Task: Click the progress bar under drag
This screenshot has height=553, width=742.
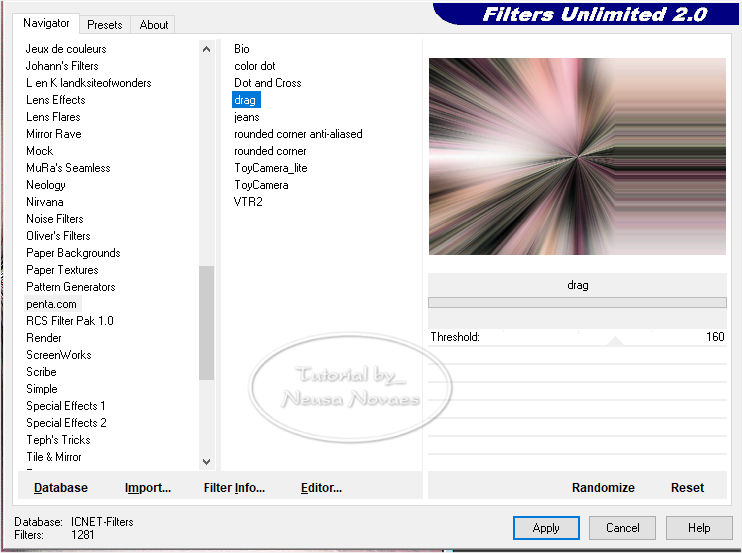Action: coord(577,303)
